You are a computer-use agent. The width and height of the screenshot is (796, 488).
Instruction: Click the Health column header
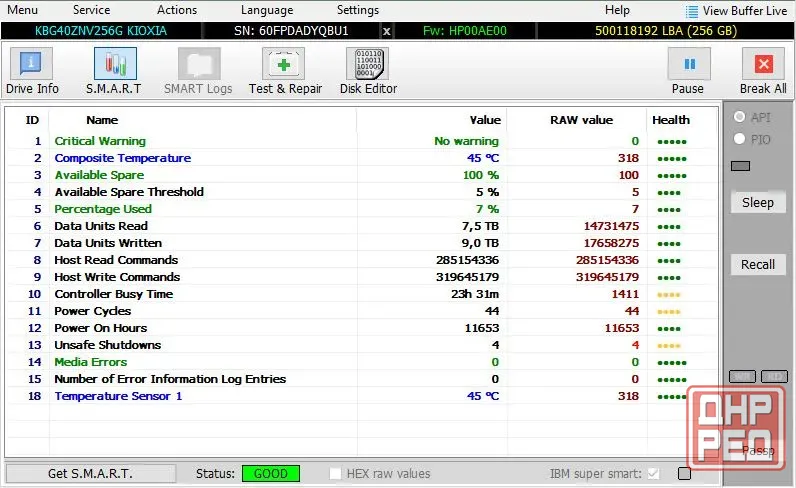[671, 120]
